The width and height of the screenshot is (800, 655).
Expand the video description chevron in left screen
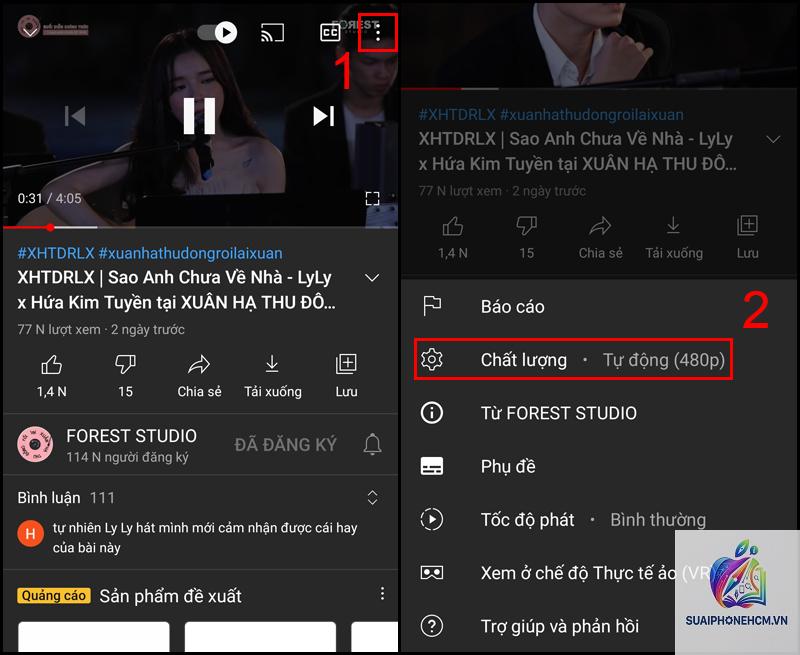click(372, 278)
